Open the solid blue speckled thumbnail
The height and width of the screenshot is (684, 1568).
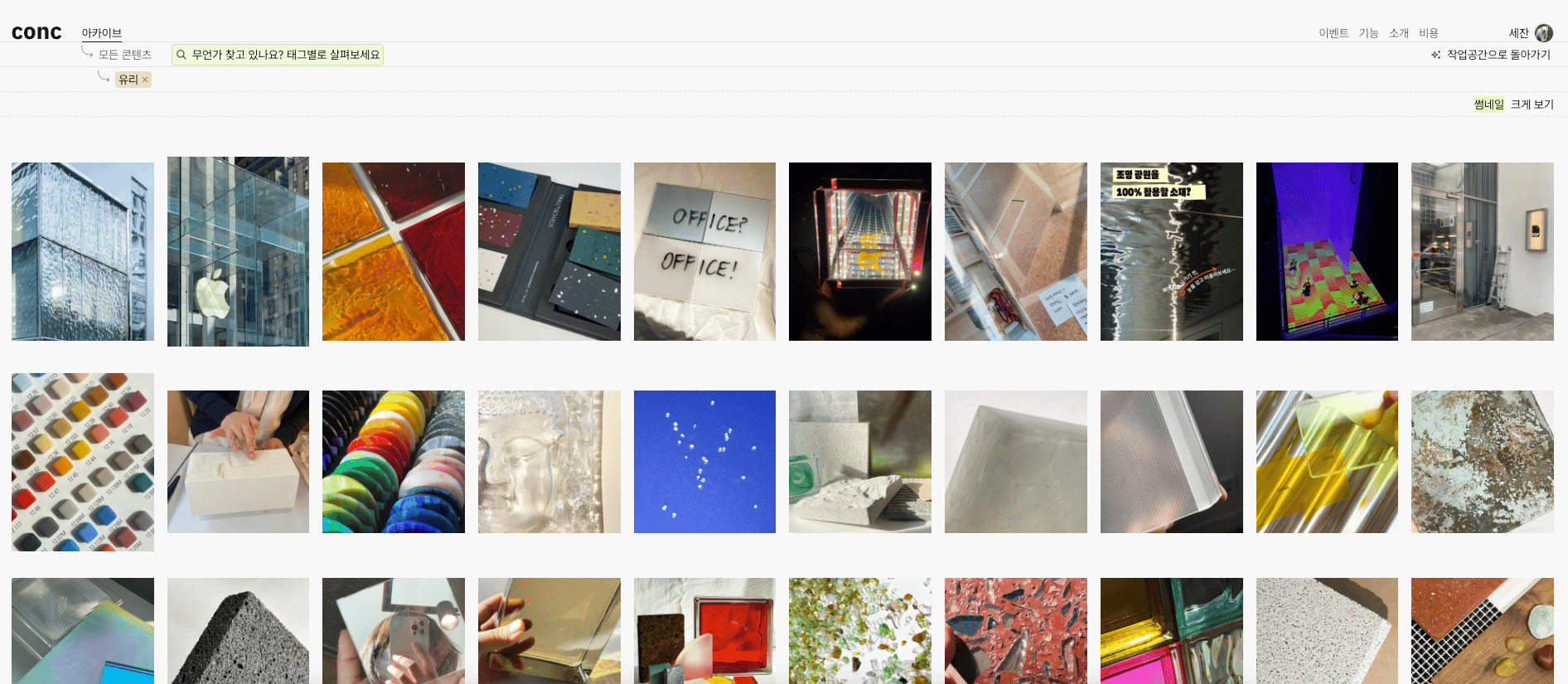point(704,462)
